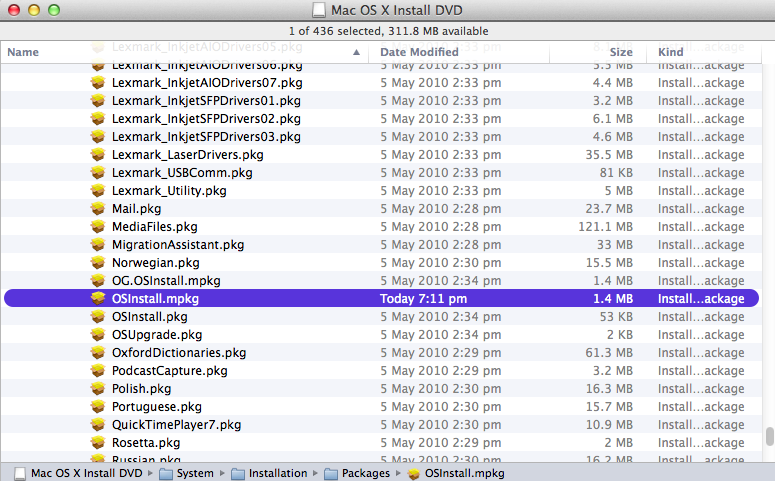775x481 pixels.
Task: Click the Lexmark_USBComm.pkg package icon
Action: click(98, 173)
